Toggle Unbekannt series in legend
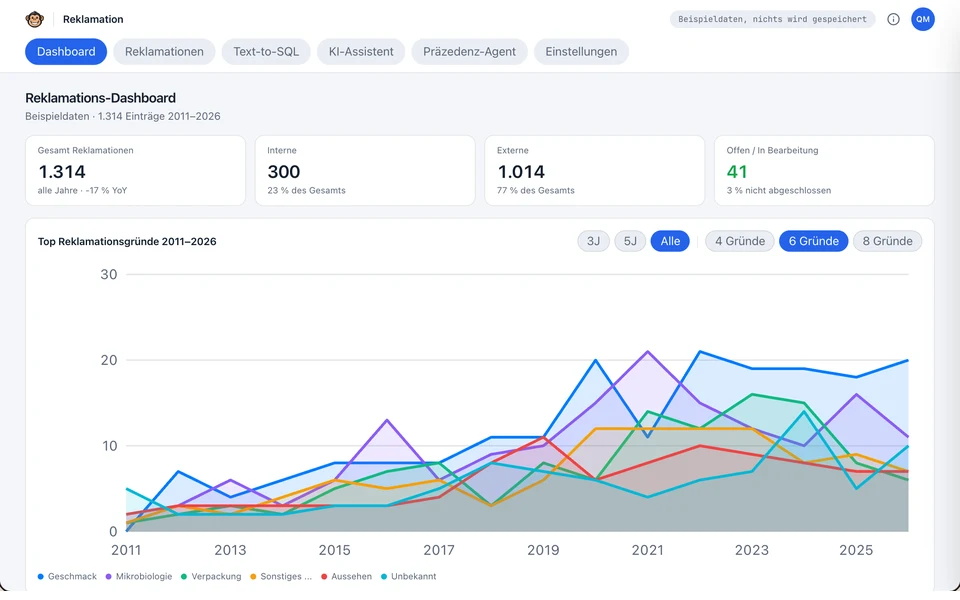 point(408,576)
